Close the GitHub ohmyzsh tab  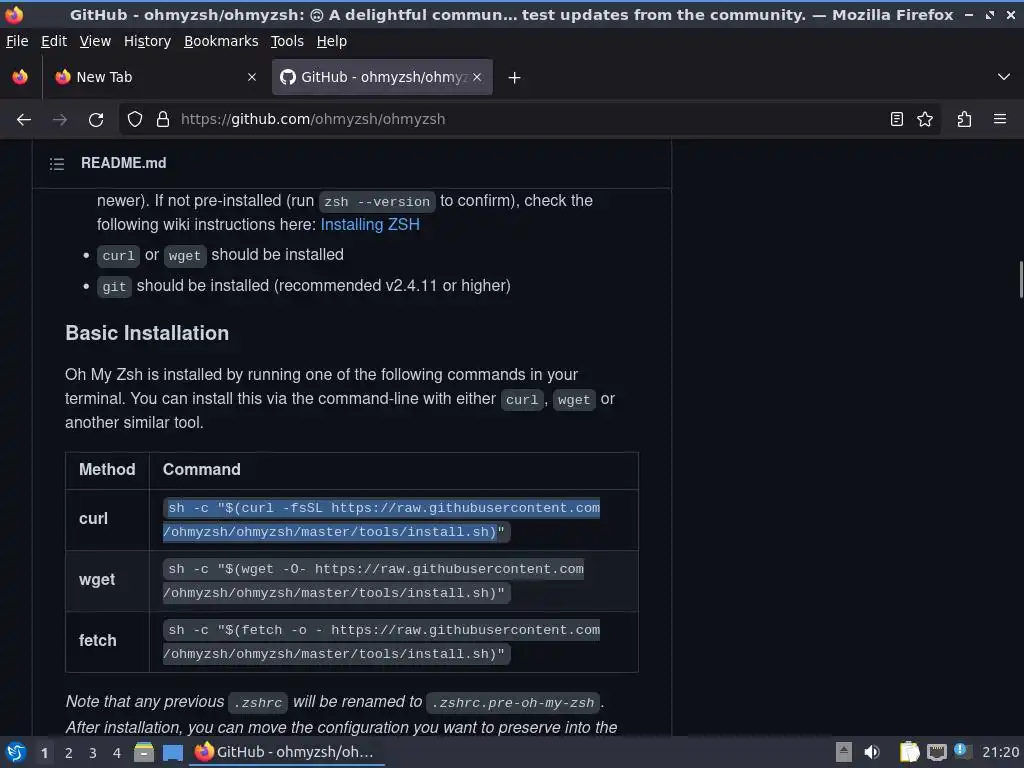tap(477, 77)
